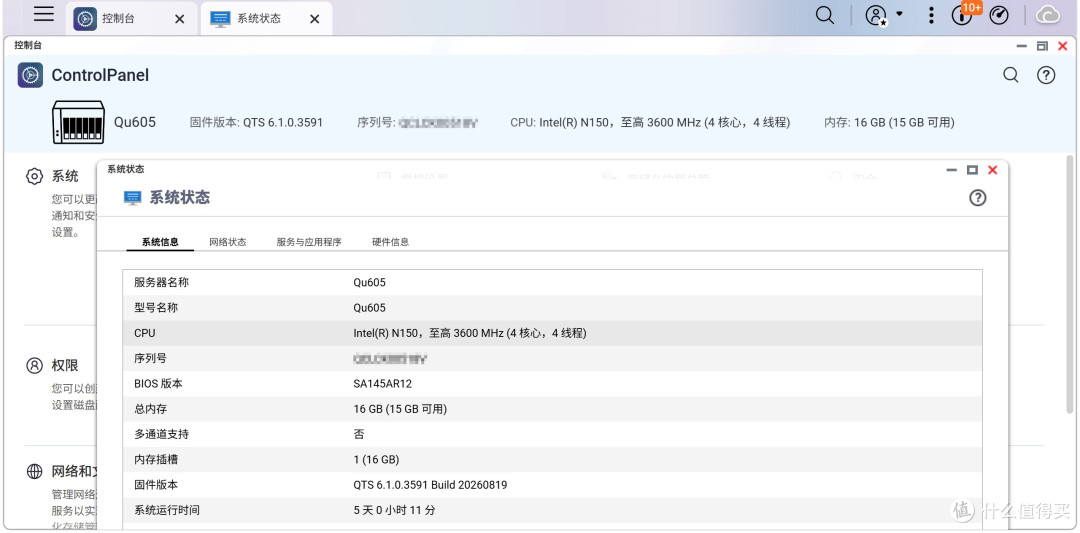Click the right vertical scrollbar
This screenshot has width=1080, height=533.
pyautogui.click(x=1072, y=286)
